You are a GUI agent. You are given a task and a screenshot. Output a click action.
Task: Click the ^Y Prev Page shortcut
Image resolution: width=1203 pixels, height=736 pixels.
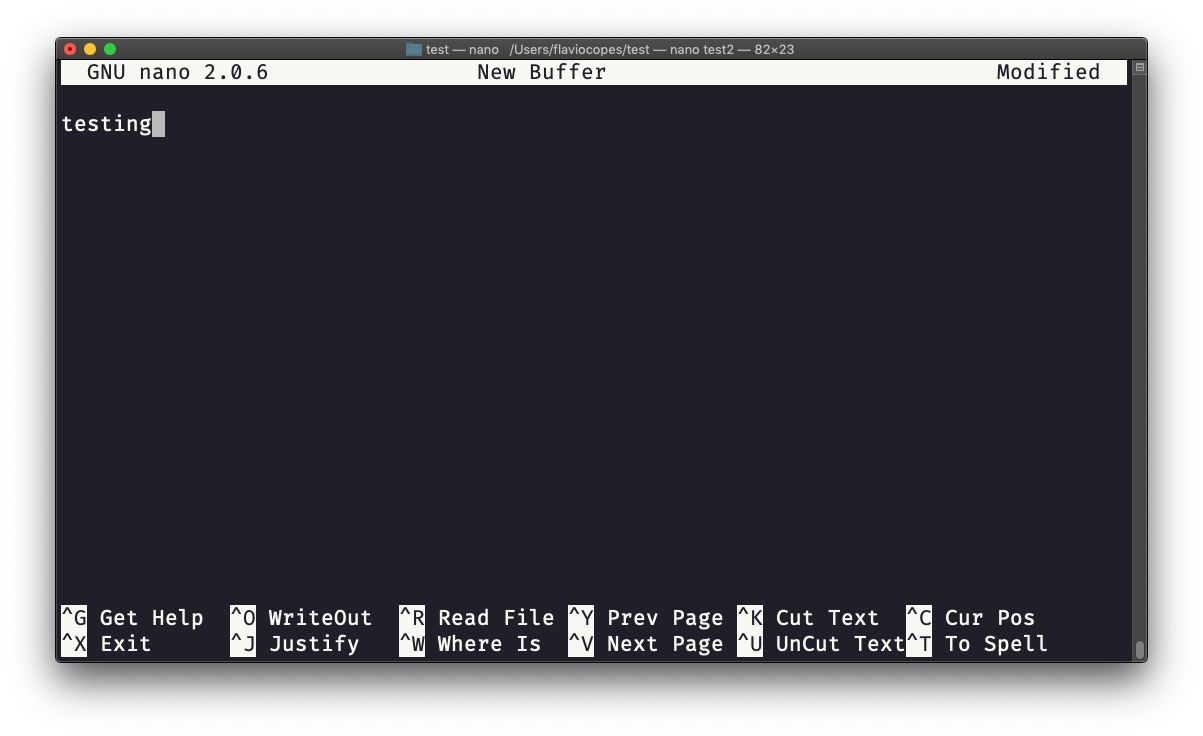click(x=645, y=618)
